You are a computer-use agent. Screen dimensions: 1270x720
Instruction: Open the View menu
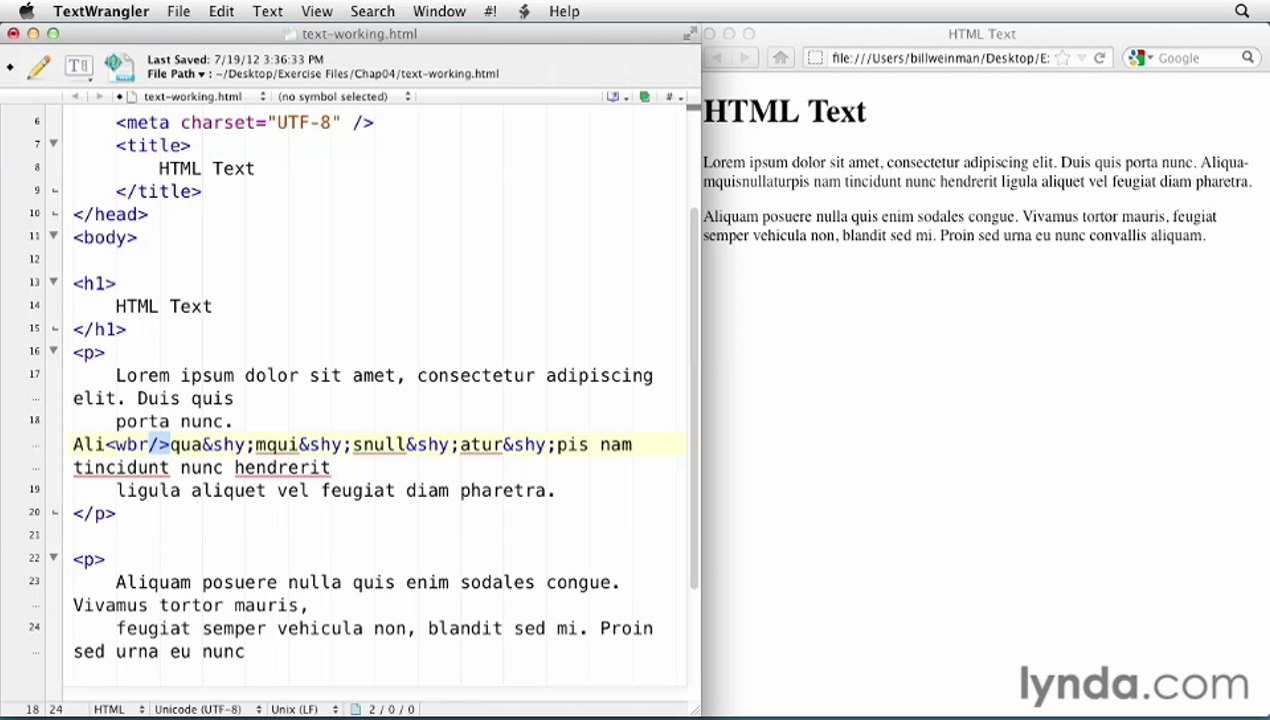(x=317, y=11)
